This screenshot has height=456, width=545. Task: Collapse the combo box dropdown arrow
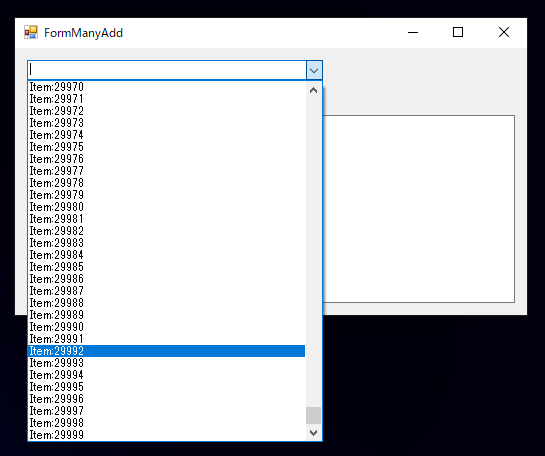click(314, 71)
